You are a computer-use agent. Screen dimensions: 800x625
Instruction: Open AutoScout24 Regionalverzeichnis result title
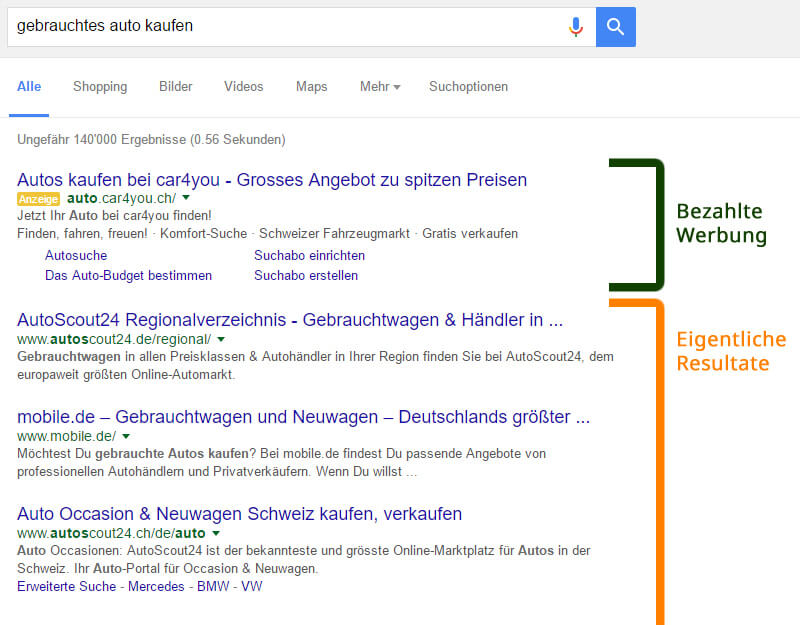tap(290, 320)
